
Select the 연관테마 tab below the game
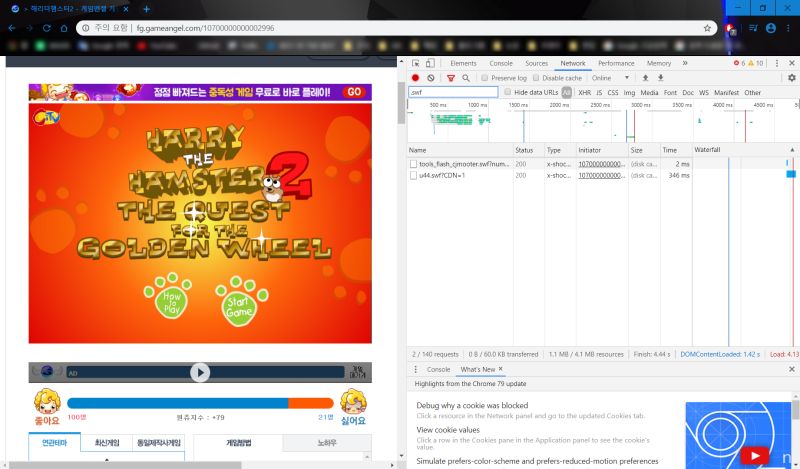click(55, 442)
